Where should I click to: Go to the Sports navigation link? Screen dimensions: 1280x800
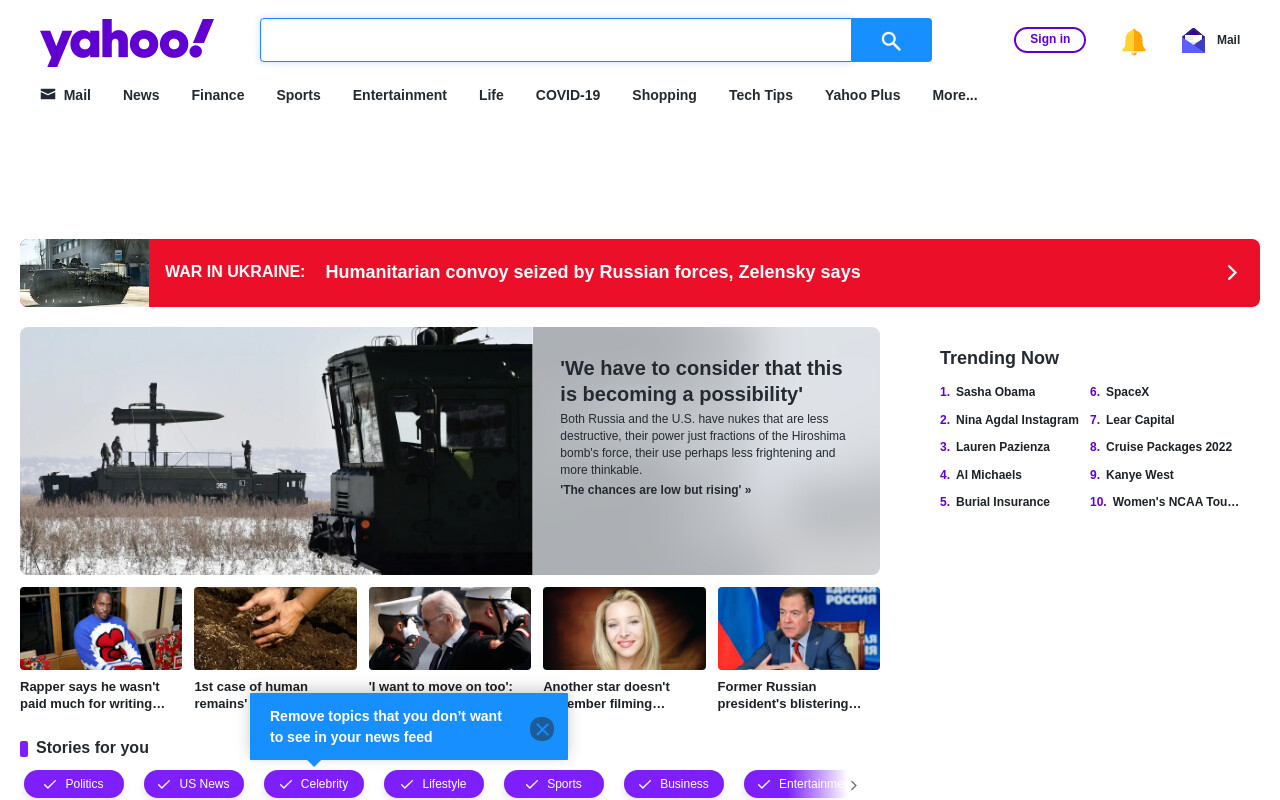[298, 95]
